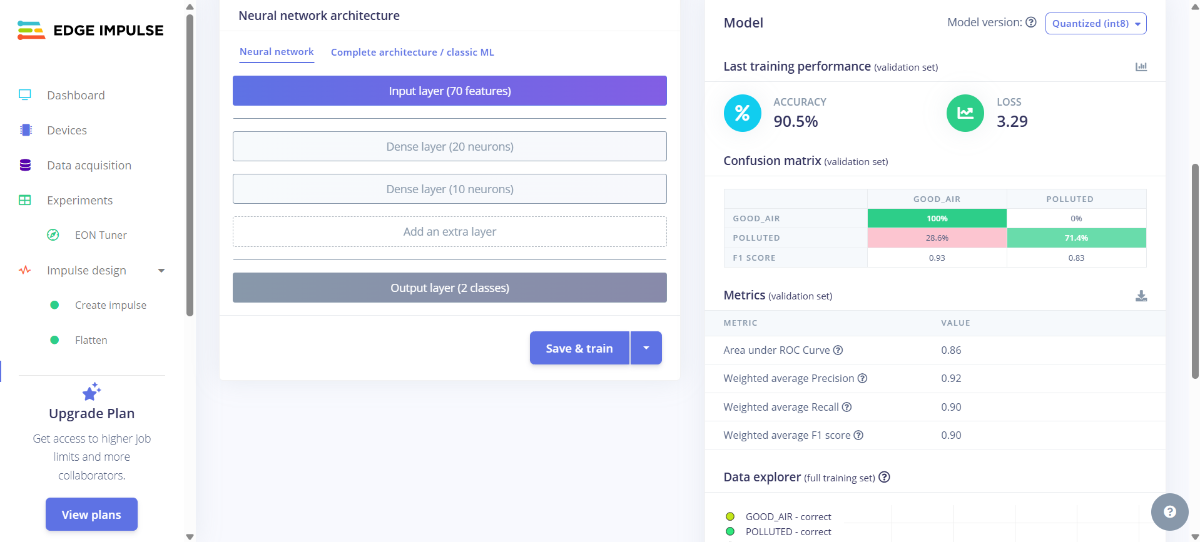Collapse the Impulse design menu chevron
The image size is (1200, 542).
161,270
